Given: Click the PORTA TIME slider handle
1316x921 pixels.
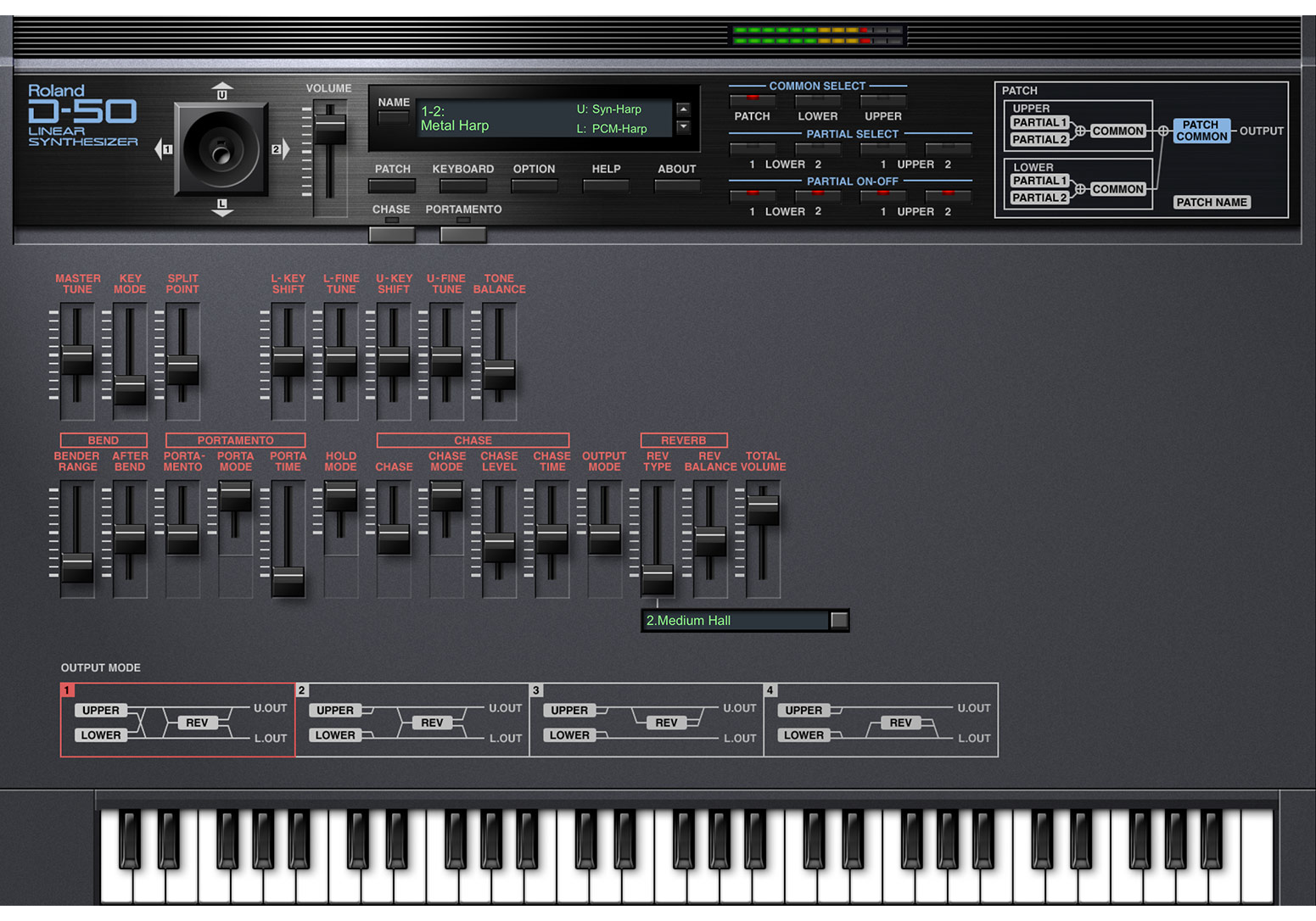Looking at the screenshot, I should 288,581.
